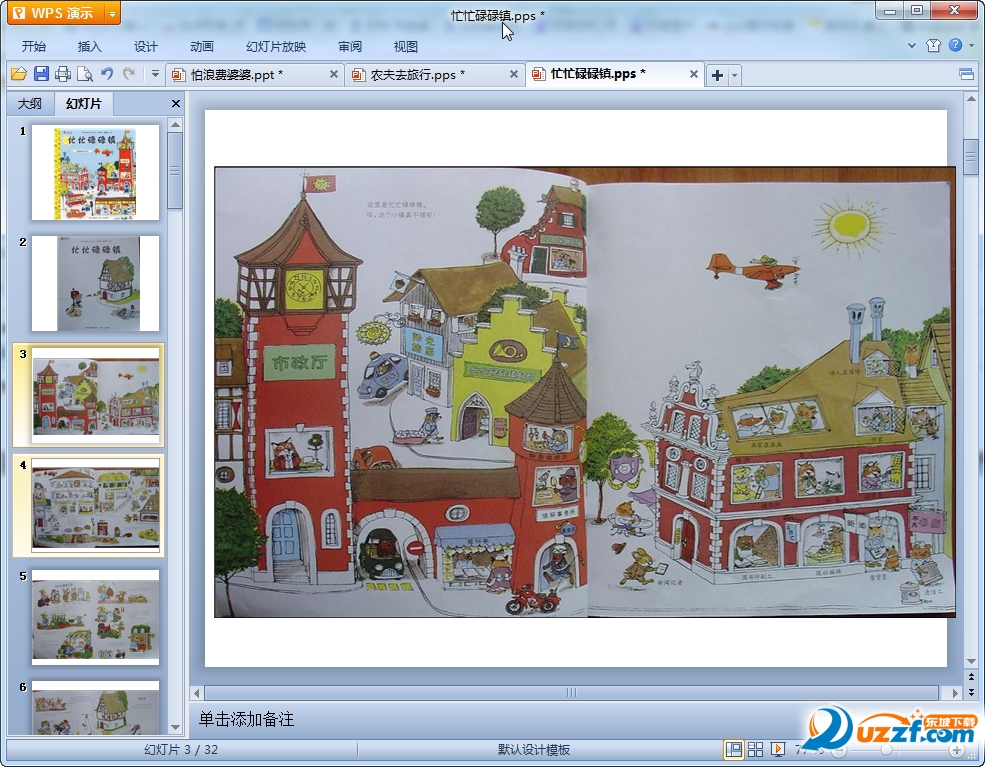Open the 视图 menu tab
The height and width of the screenshot is (767, 985).
(405, 46)
